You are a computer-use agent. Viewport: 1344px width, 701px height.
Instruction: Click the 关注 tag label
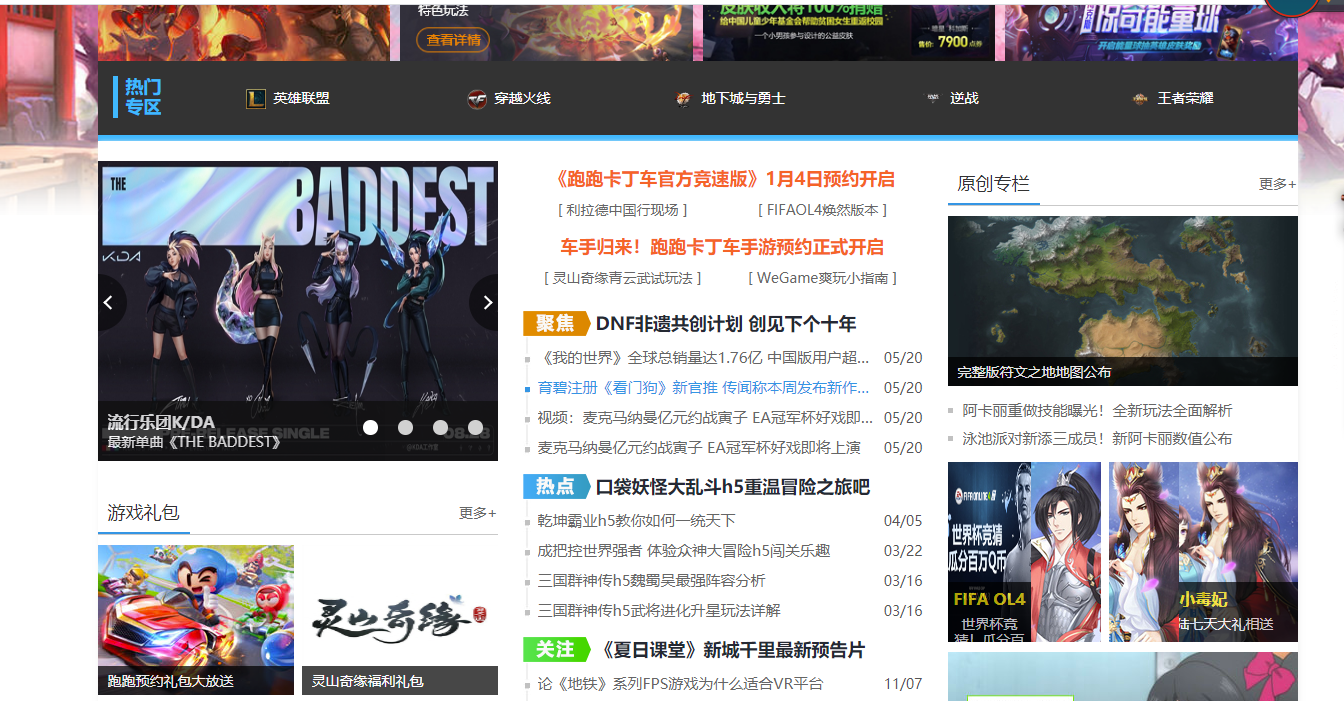[556, 649]
